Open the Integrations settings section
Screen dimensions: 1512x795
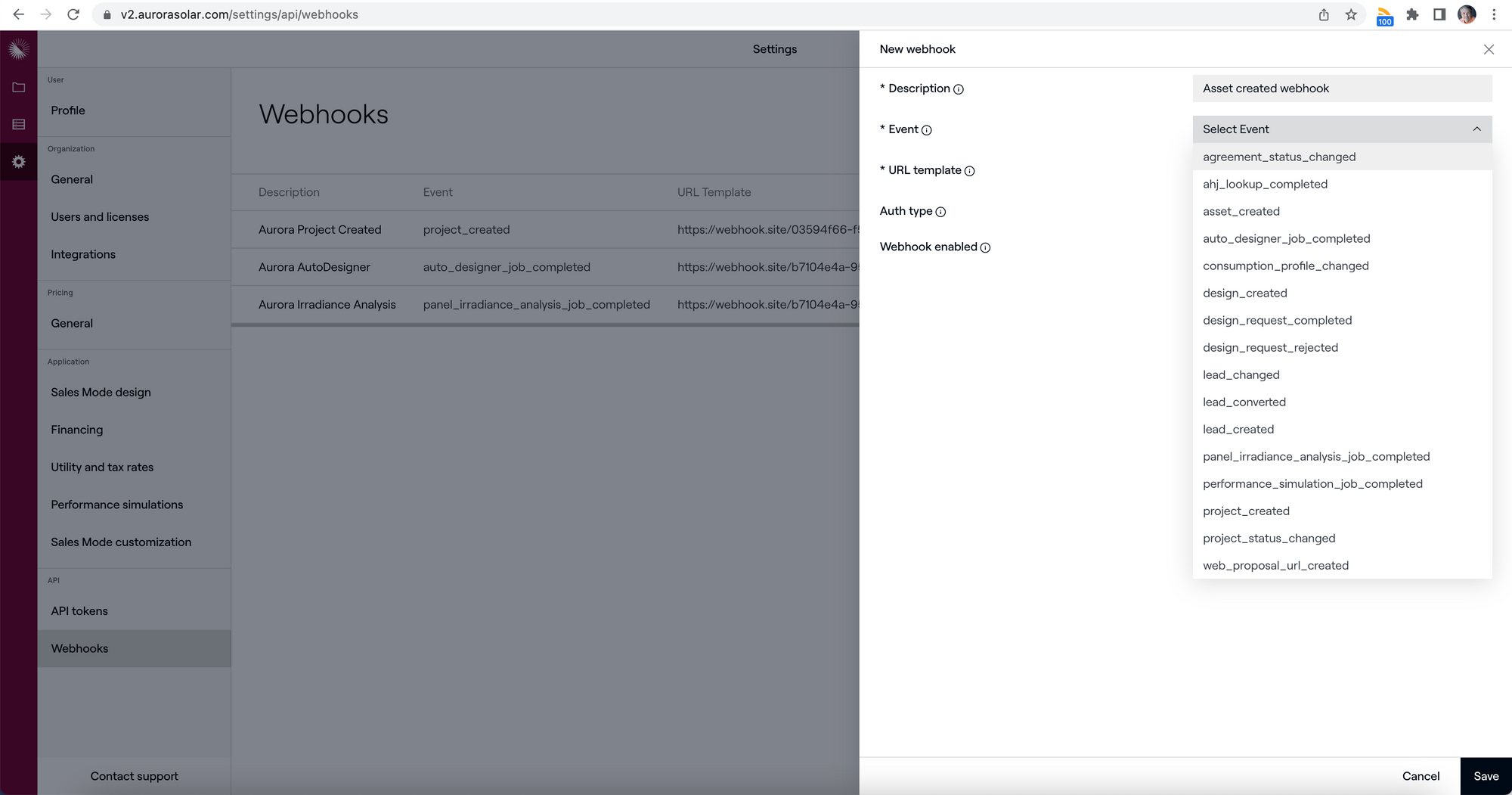(x=83, y=254)
